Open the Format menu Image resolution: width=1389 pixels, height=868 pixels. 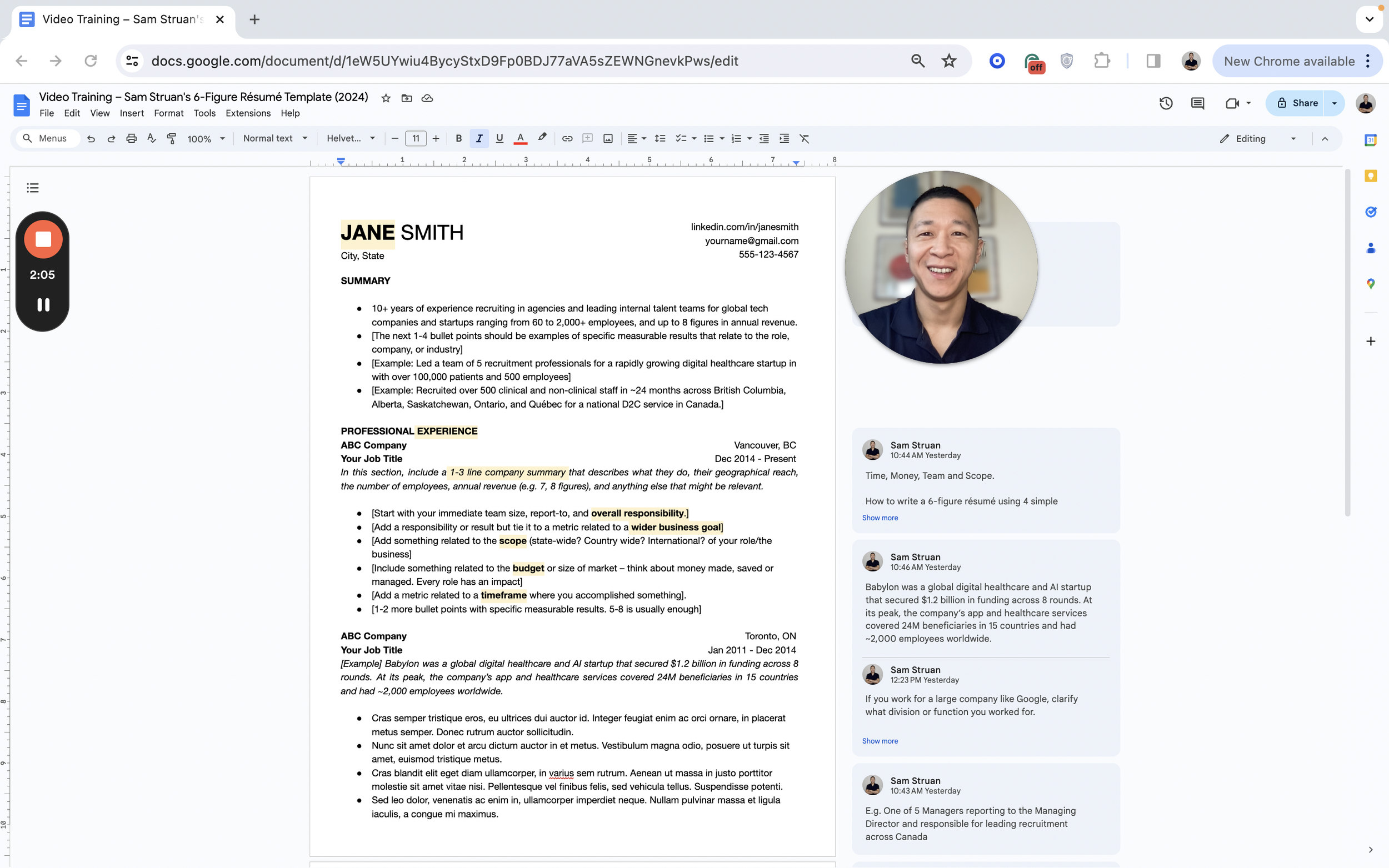168,113
